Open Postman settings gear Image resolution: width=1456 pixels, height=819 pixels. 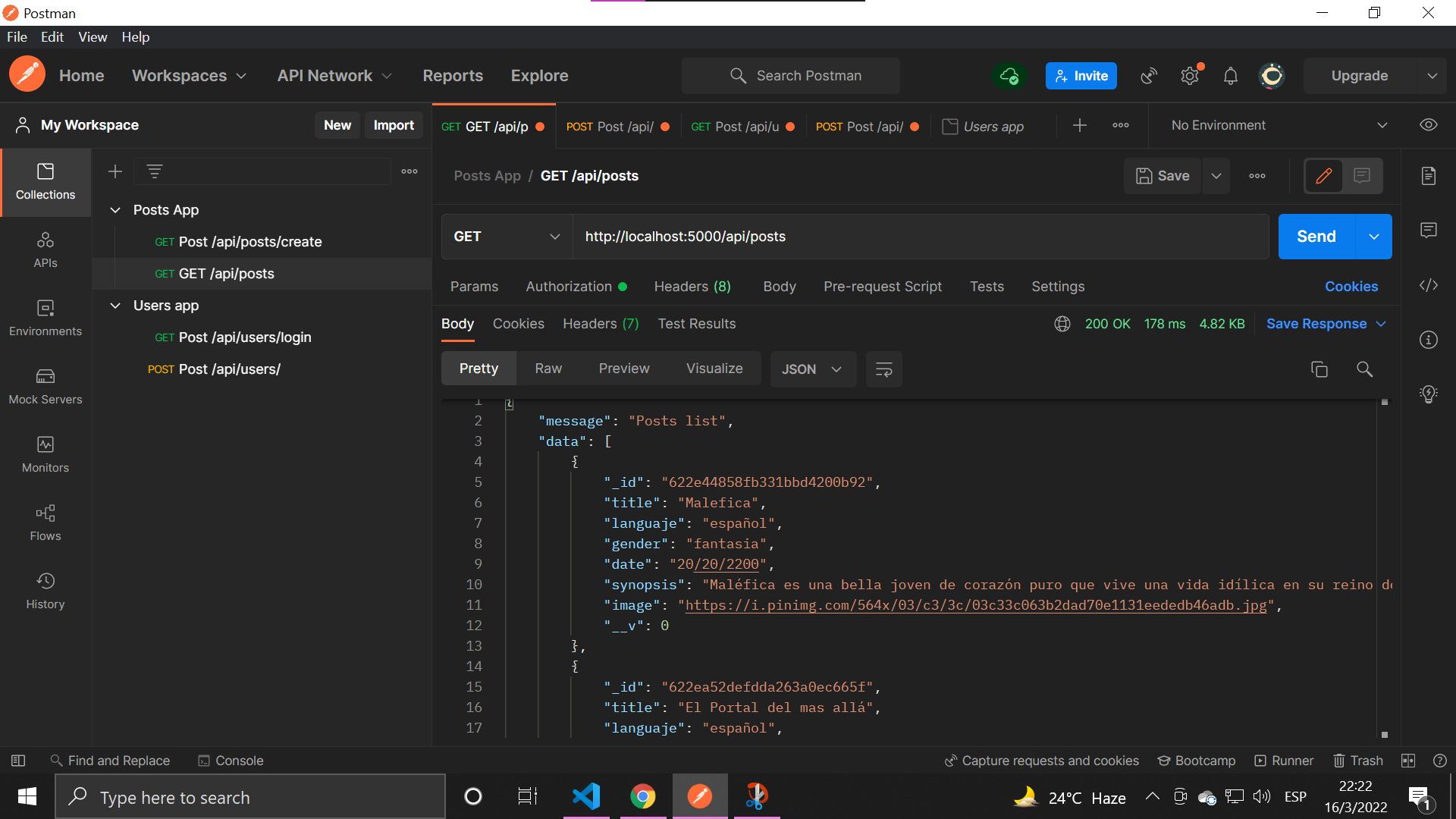pyautogui.click(x=1189, y=75)
